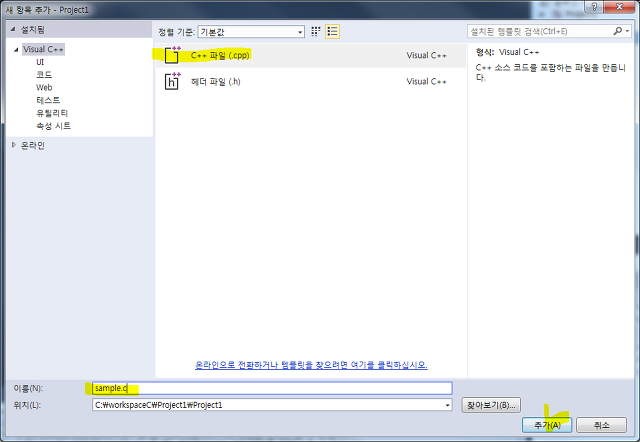Click the template search magnifier icon
The height and width of the screenshot is (442, 640).
tap(618, 31)
